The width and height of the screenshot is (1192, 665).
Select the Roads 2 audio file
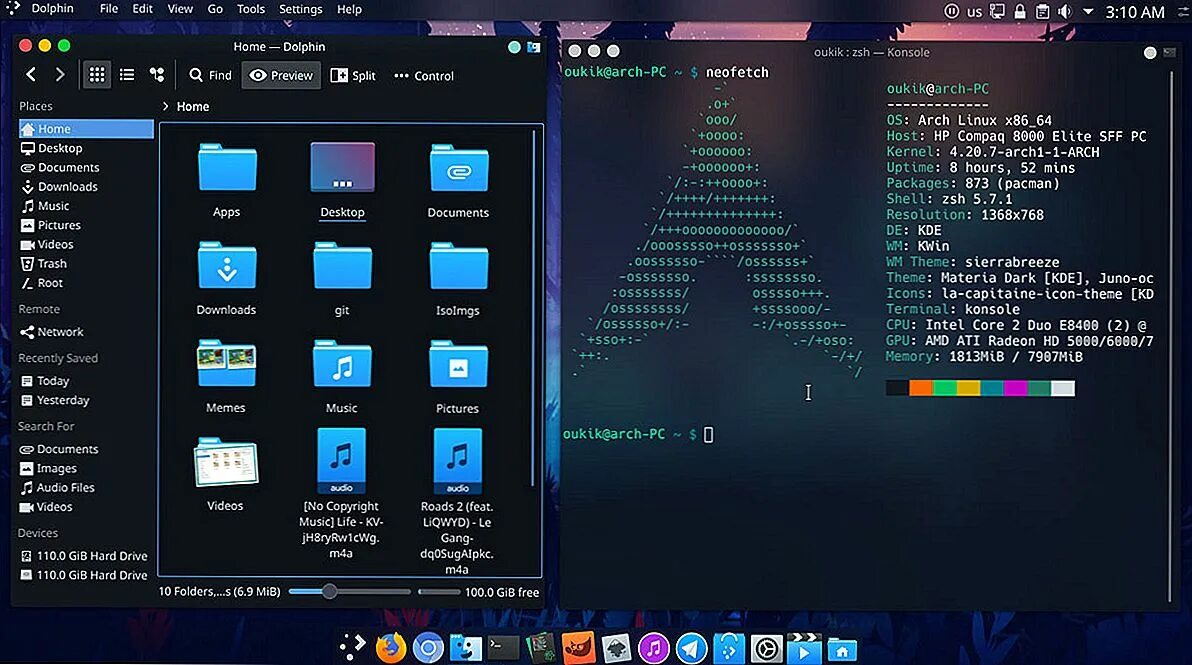(457, 461)
